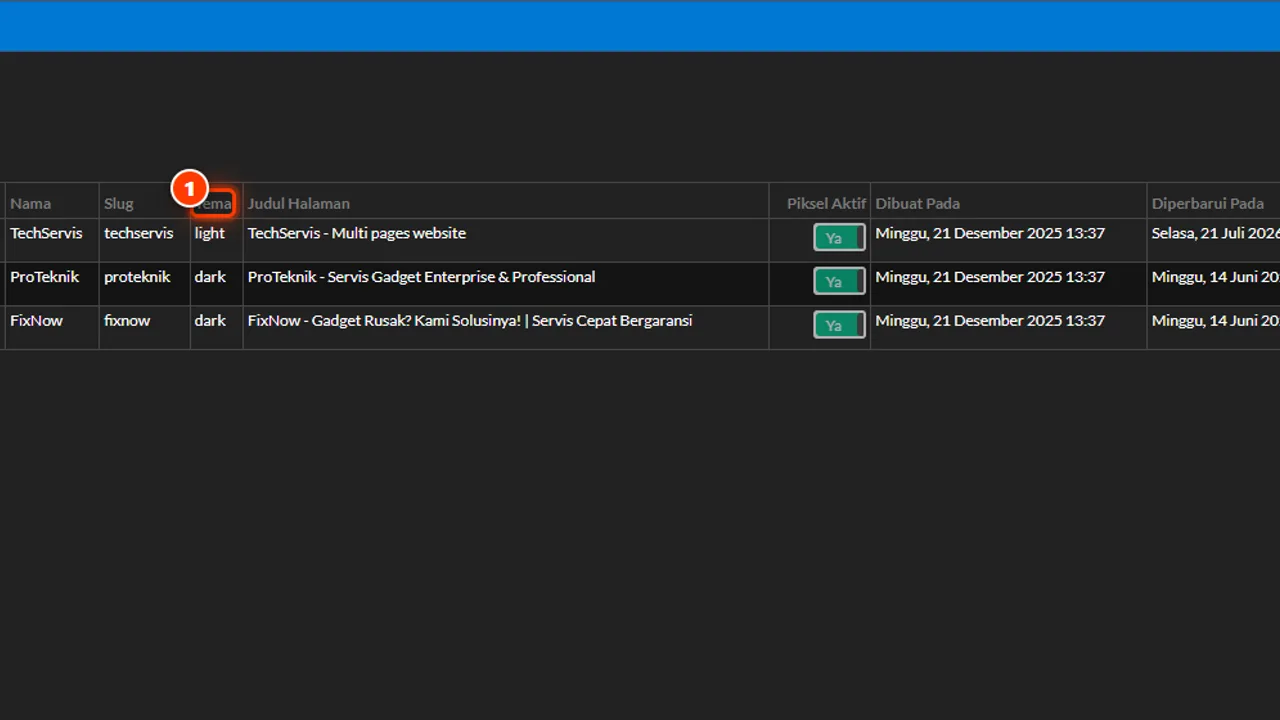The image size is (1280, 720).
Task: Click the highlighted Tema column header
Action: click(214, 203)
